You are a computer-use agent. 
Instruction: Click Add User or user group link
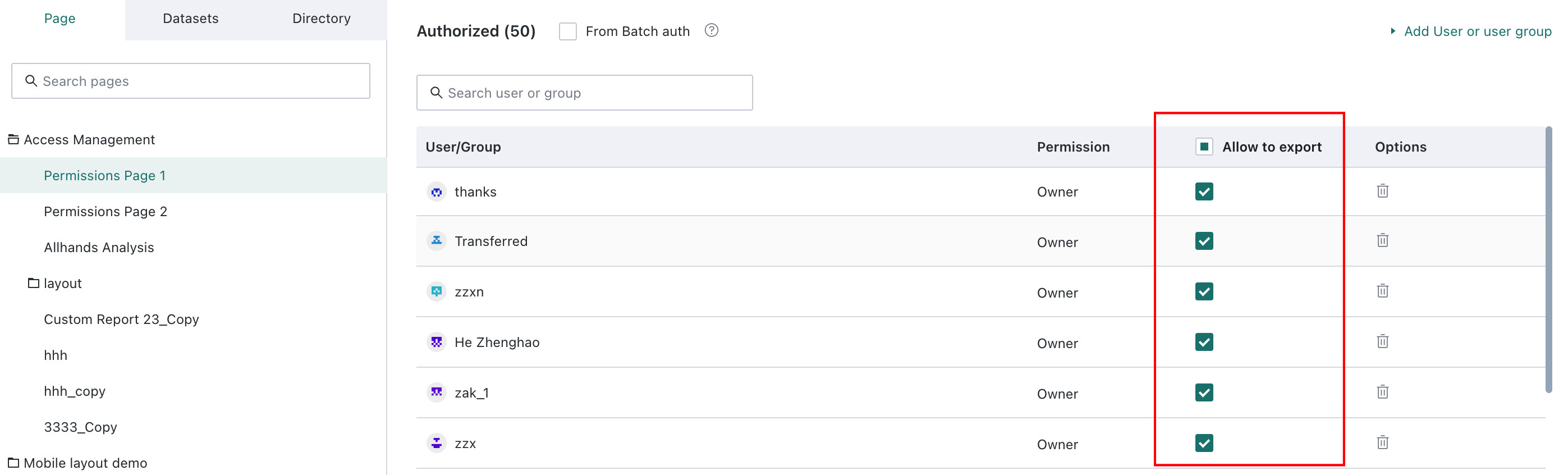[1477, 31]
